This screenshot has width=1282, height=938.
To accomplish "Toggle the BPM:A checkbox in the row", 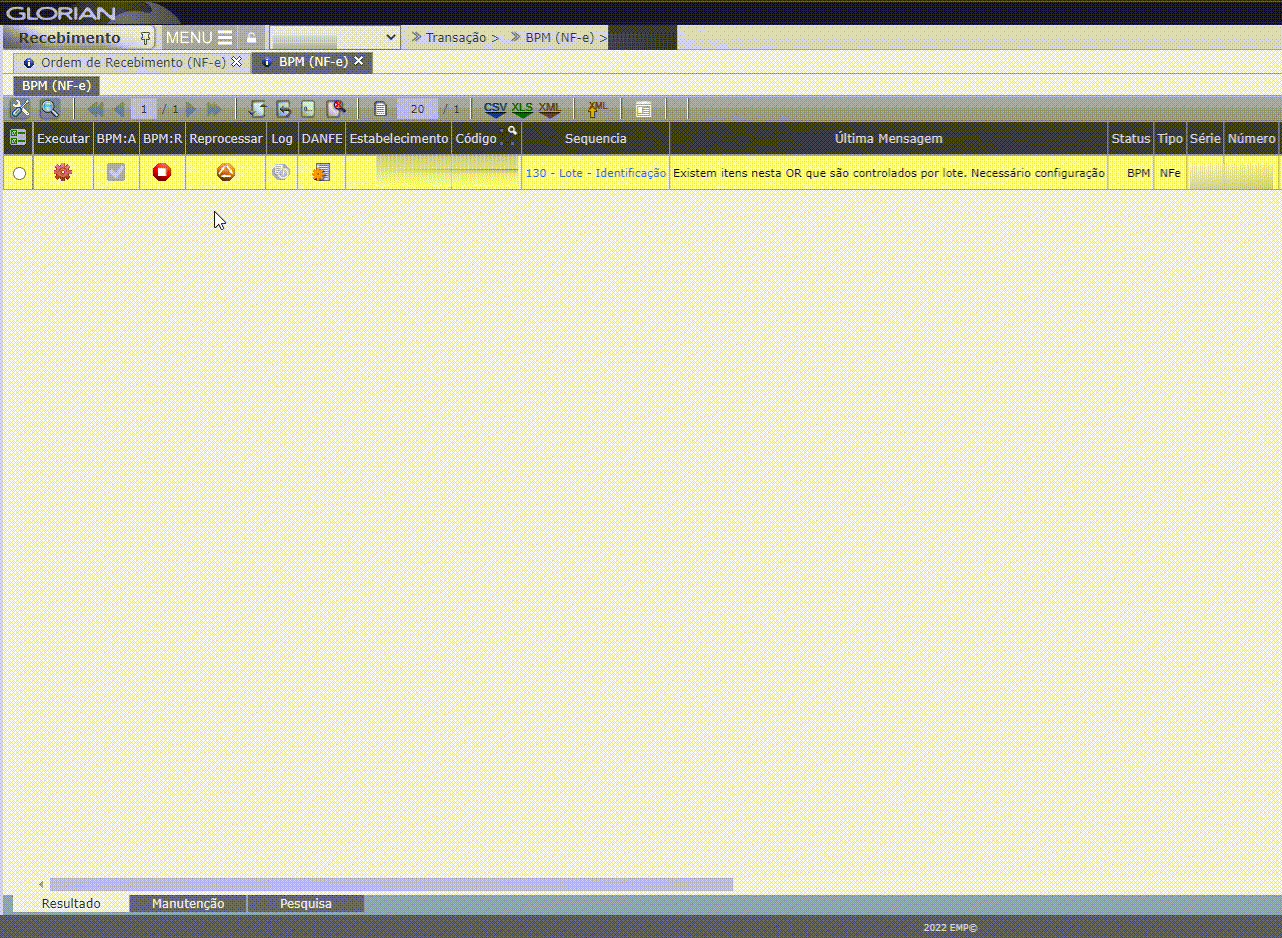I will 116,173.
